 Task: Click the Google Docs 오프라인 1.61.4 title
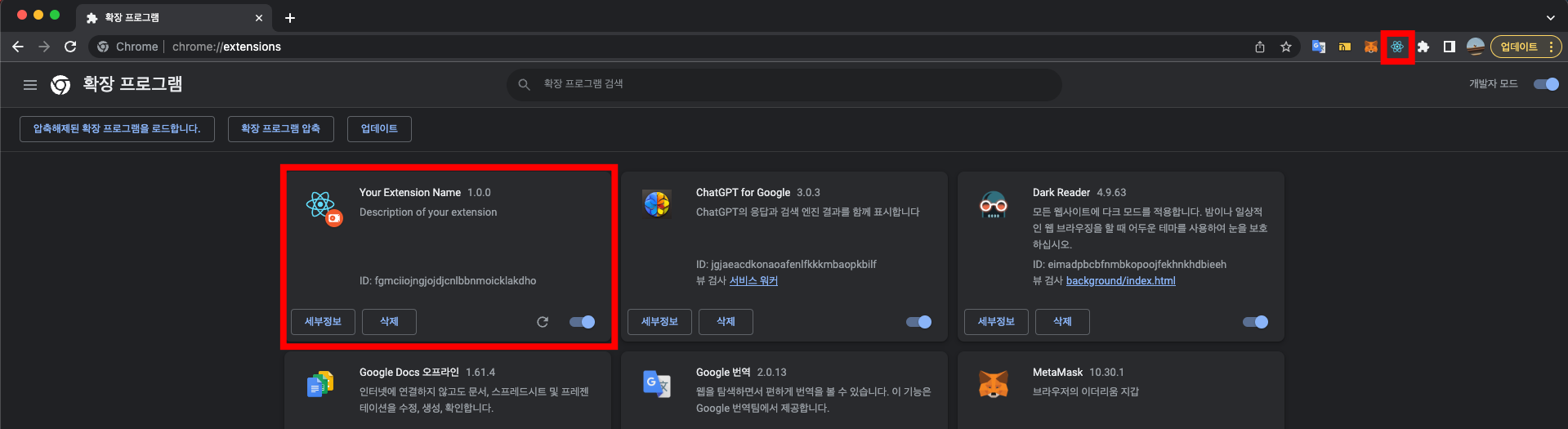tap(427, 373)
